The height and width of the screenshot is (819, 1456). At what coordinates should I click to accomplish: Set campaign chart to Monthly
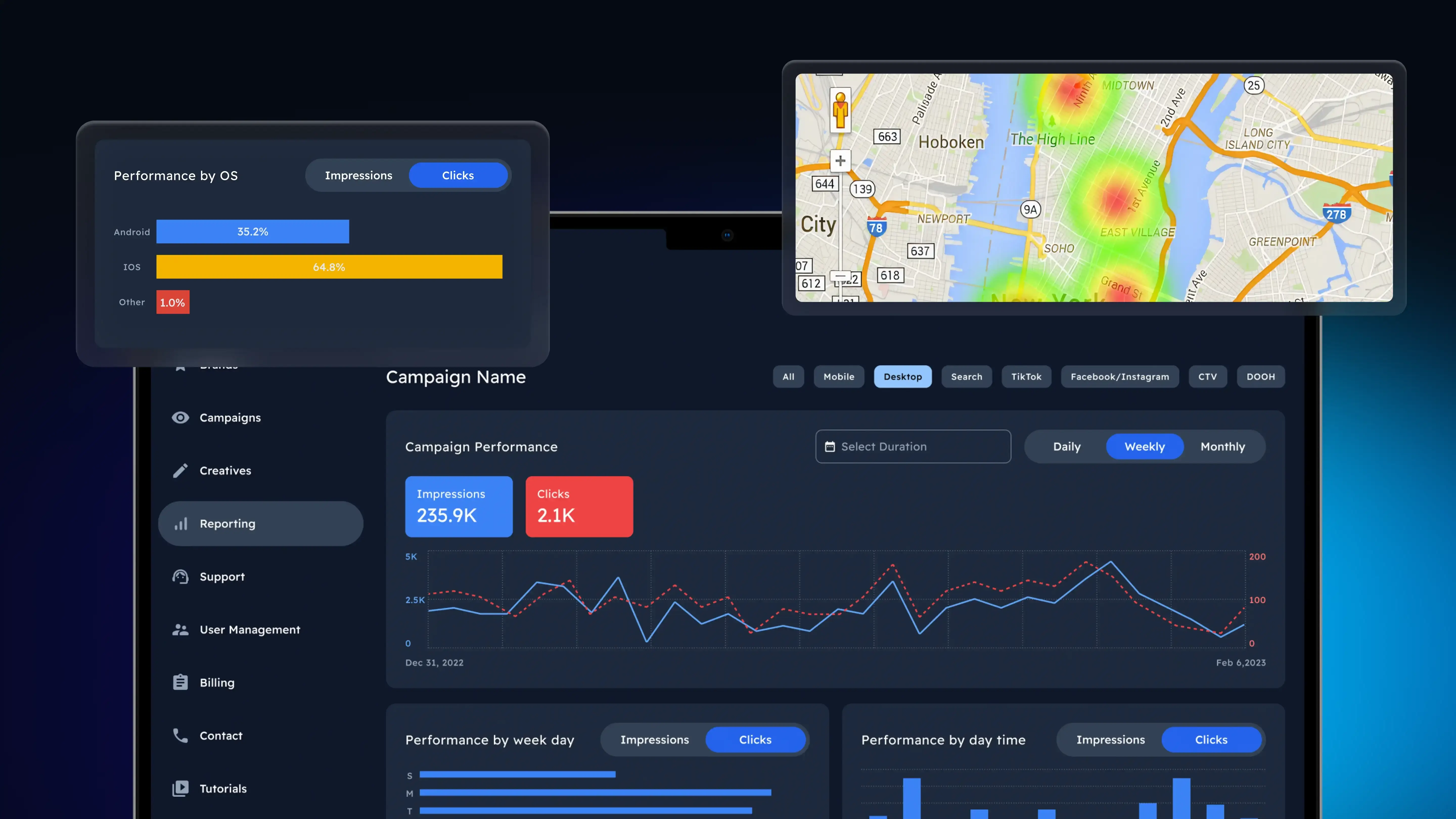click(x=1223, y=446)
